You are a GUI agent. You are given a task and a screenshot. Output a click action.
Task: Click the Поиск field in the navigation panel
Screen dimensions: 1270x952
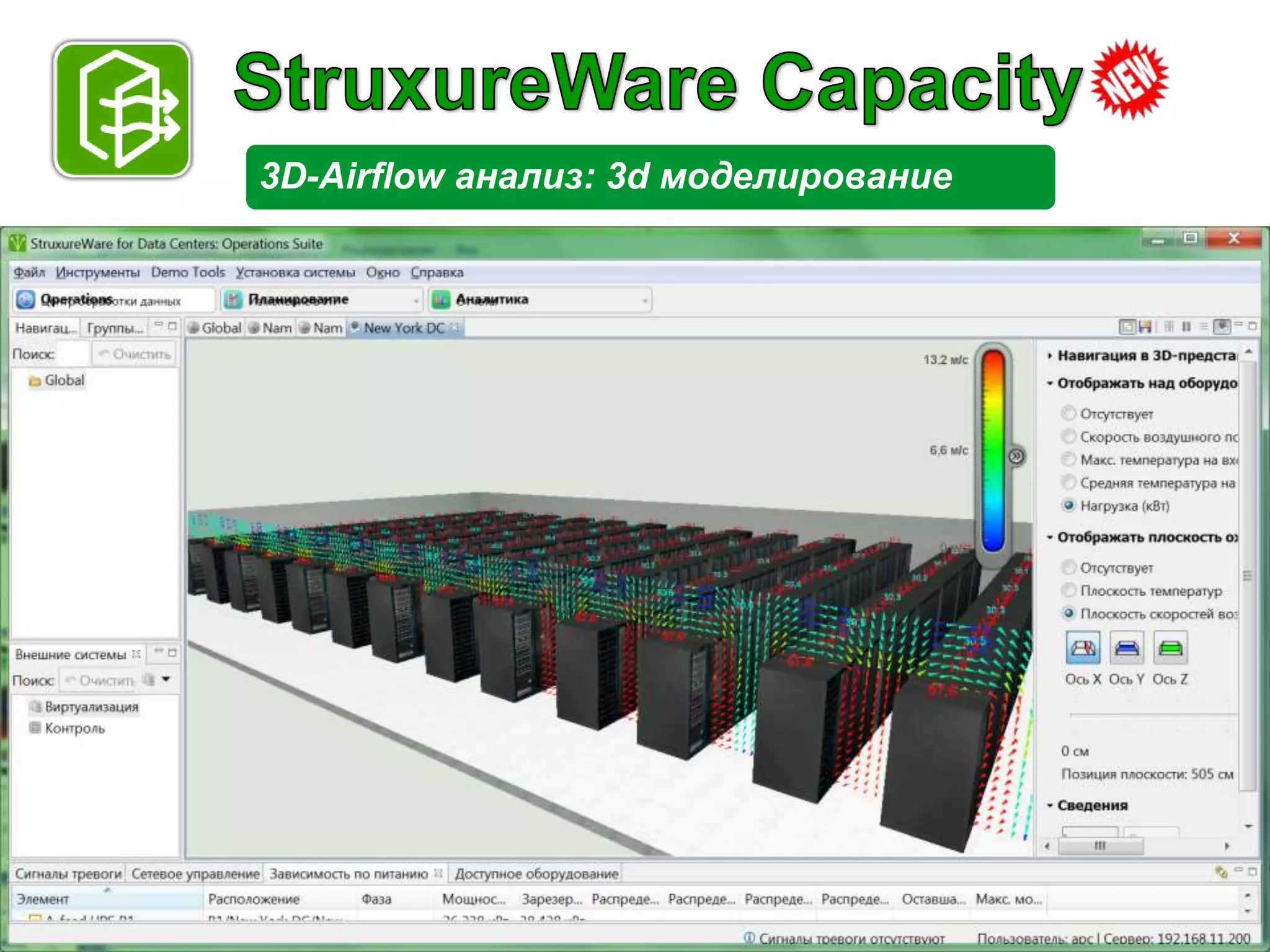(73, 354)
